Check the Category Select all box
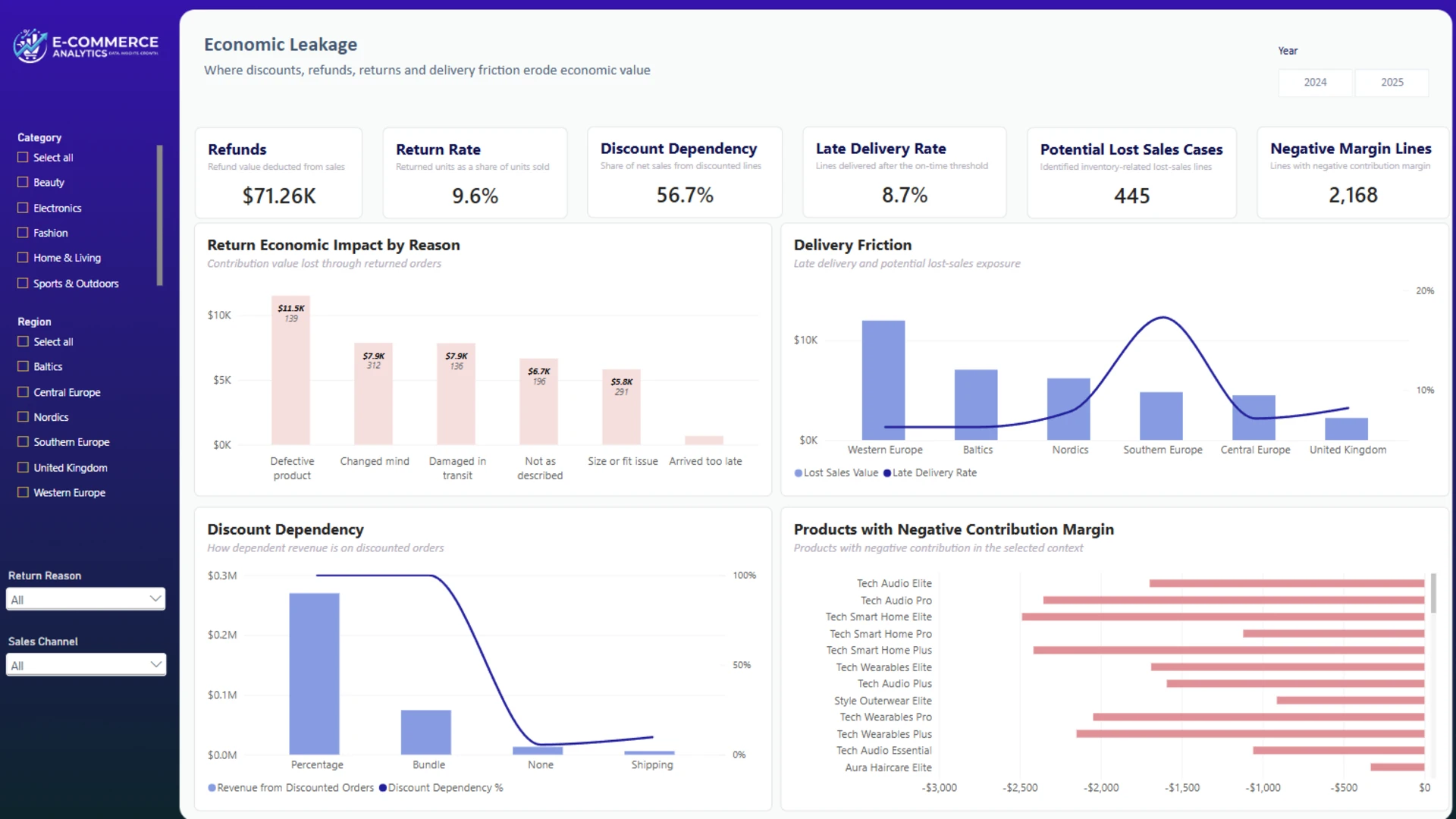This screenshot has height=819, width=1456. click(x=23, y=157)
